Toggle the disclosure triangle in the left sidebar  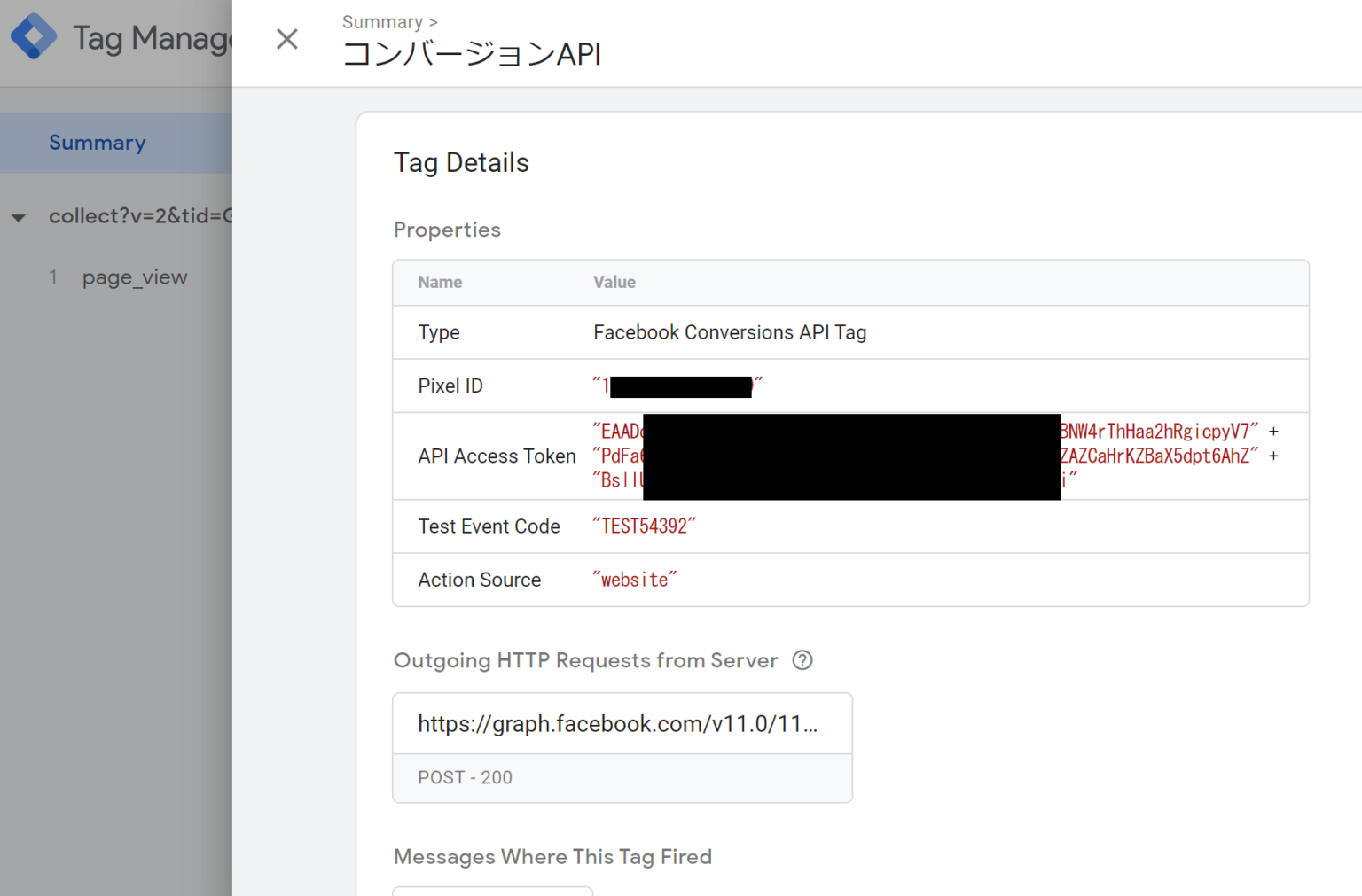pyautogui.click(x=19, y=217)
